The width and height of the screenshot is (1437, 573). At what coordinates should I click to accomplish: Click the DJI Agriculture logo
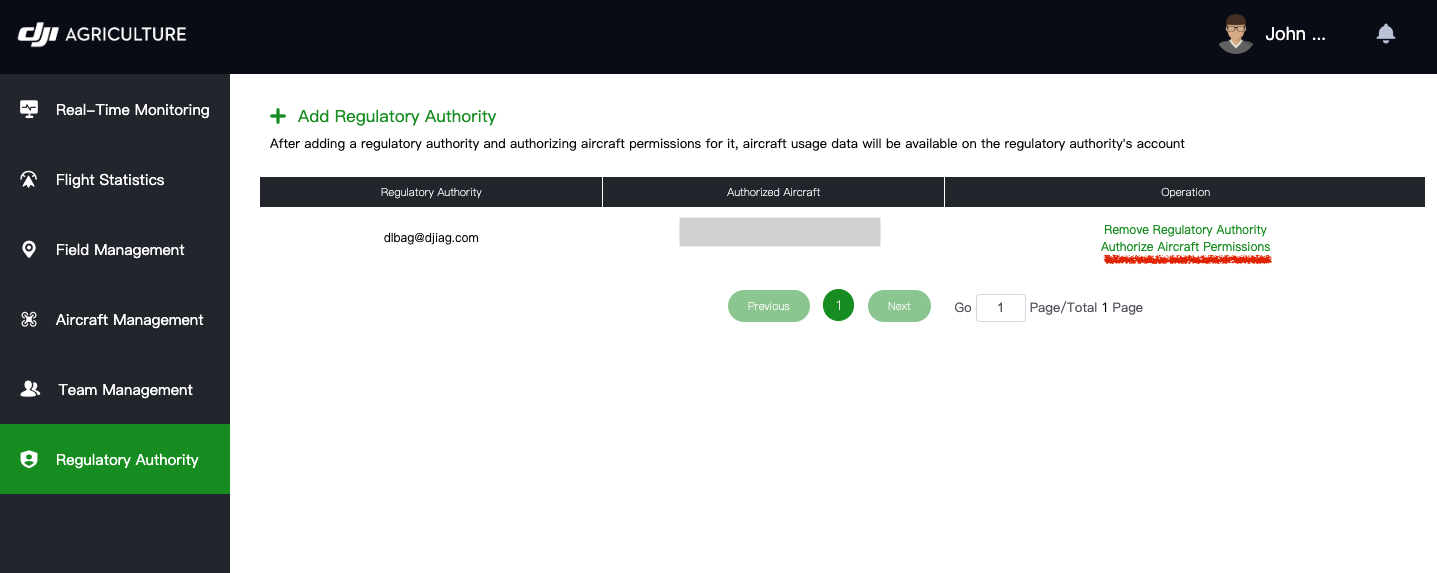(x=102, y=34)
